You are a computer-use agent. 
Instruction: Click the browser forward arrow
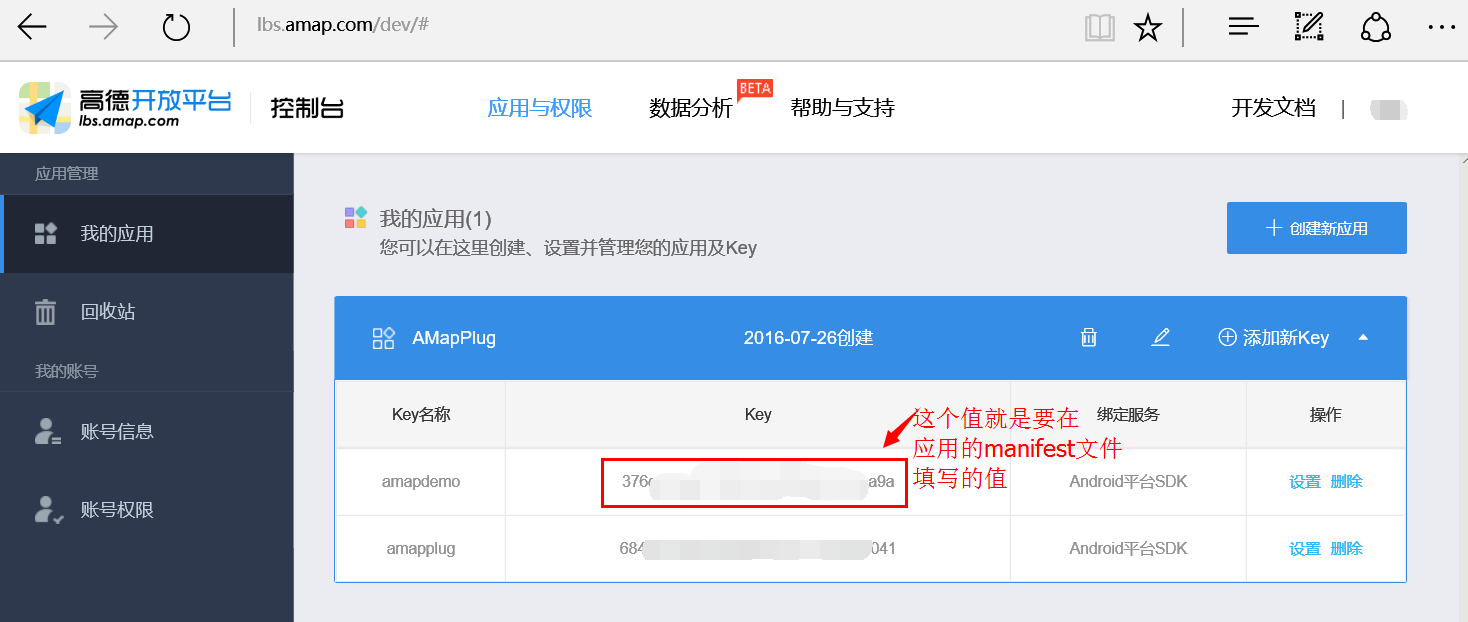click(x=103, y=27)
